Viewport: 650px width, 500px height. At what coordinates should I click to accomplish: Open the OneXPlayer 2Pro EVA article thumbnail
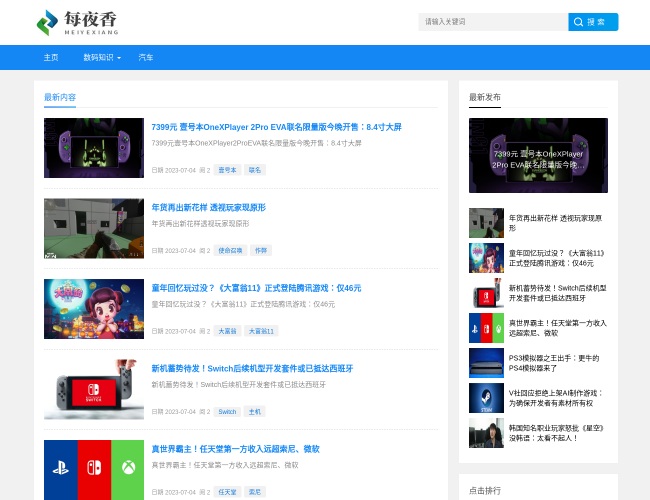point(94,148)
